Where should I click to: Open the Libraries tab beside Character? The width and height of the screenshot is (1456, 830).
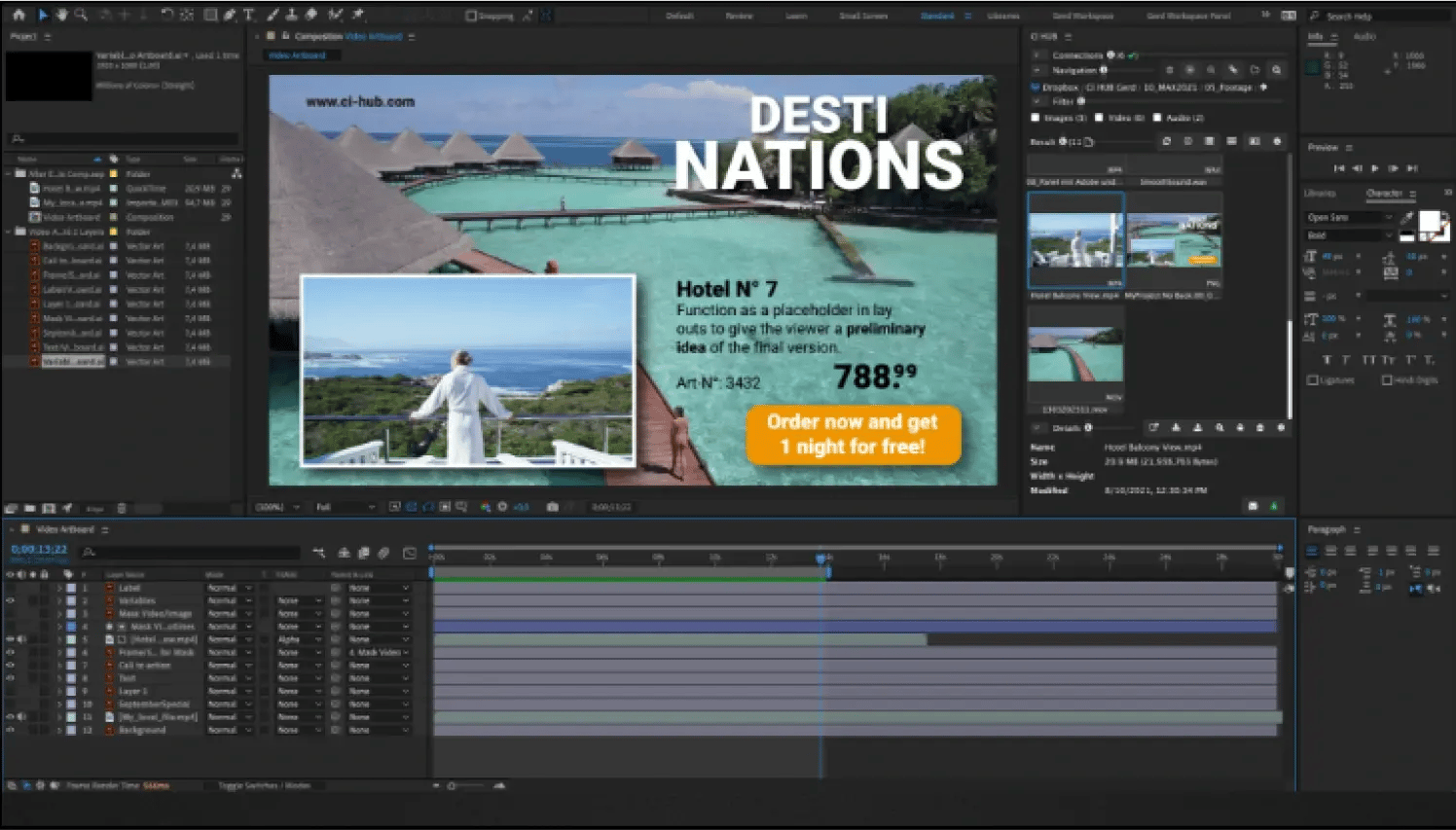point(1320,194)
